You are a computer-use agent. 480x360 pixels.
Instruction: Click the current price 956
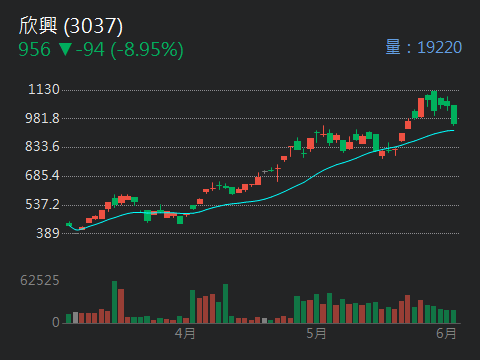34,49
